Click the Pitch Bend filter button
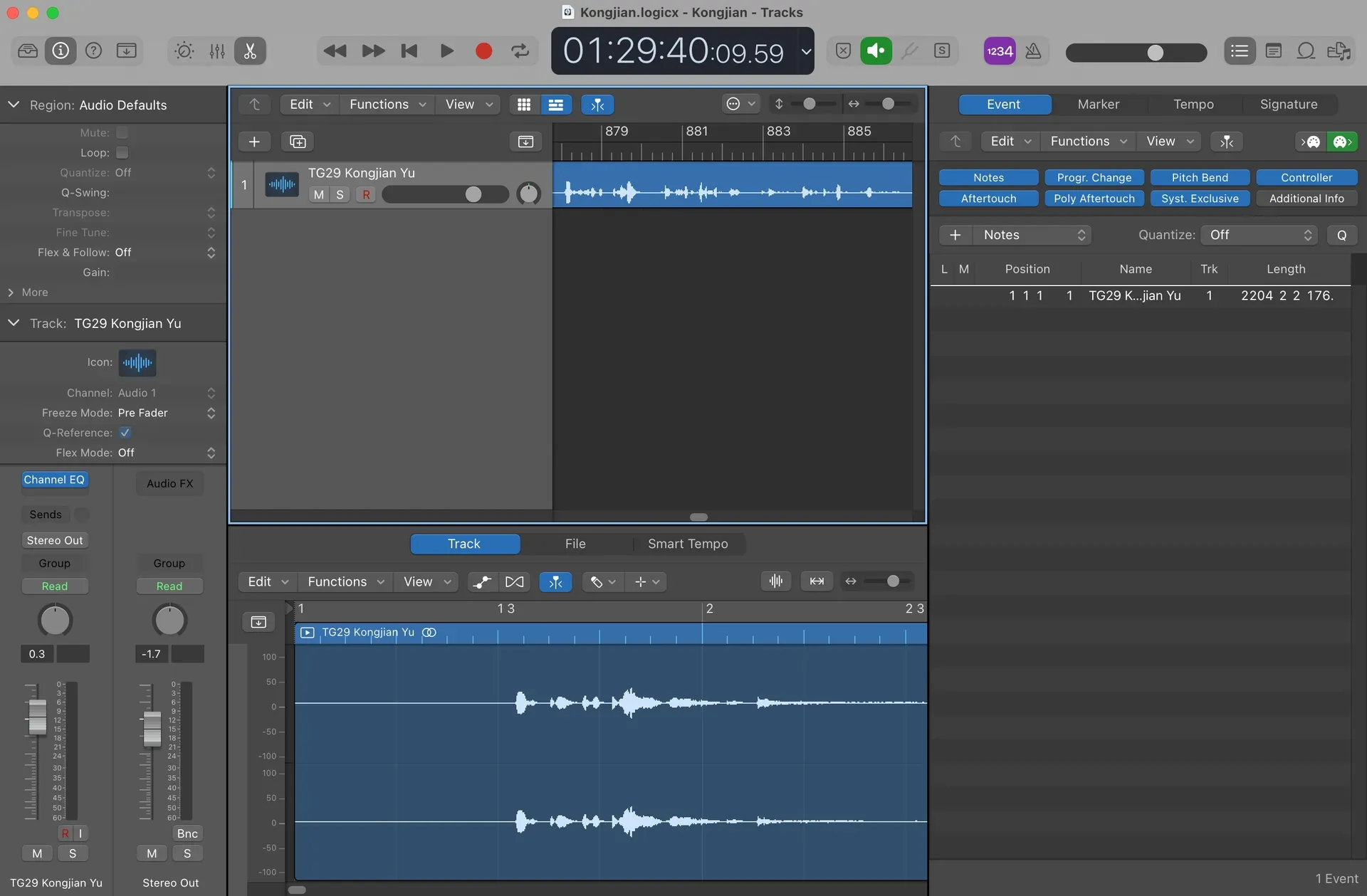Screen dimensions: 1367x896 [1200, 178]
